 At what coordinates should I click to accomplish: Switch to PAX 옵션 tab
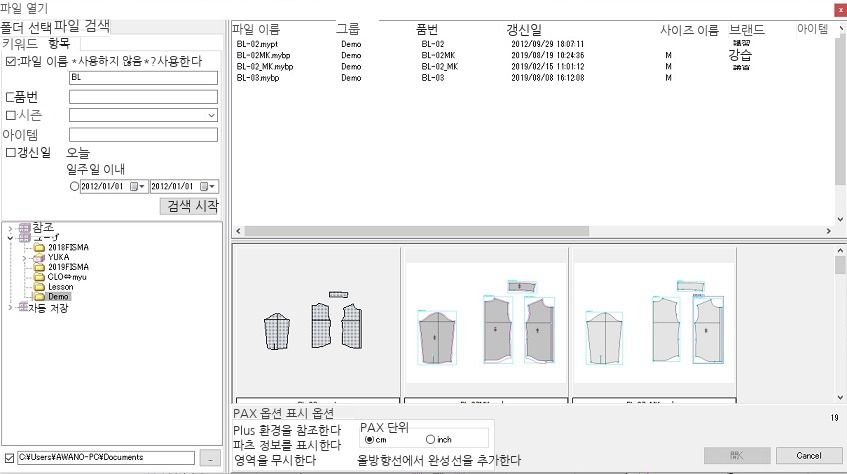pos(260,413)
